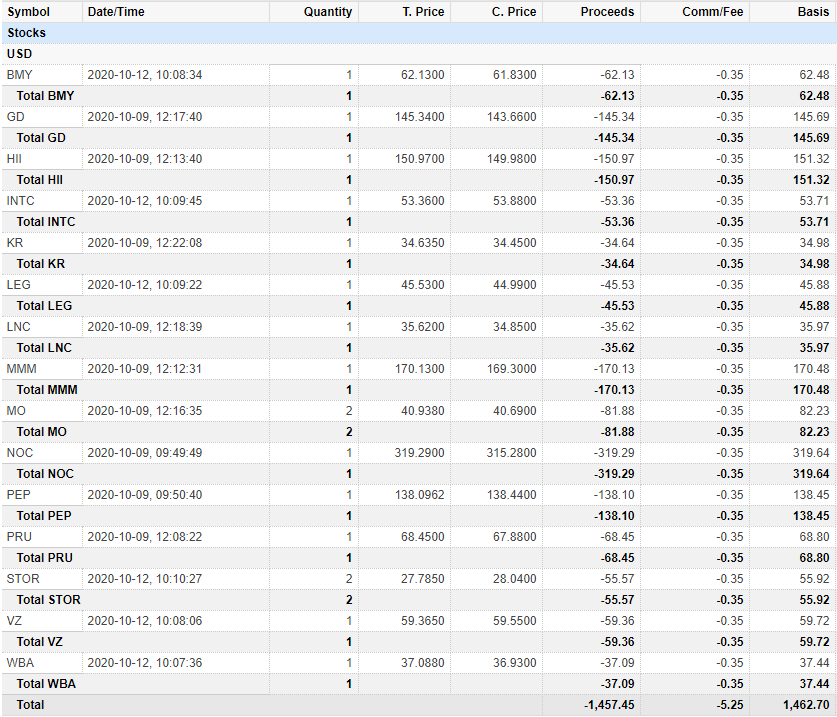
Task: Click grand total basis 1,462.70
Action: point(806,705)
